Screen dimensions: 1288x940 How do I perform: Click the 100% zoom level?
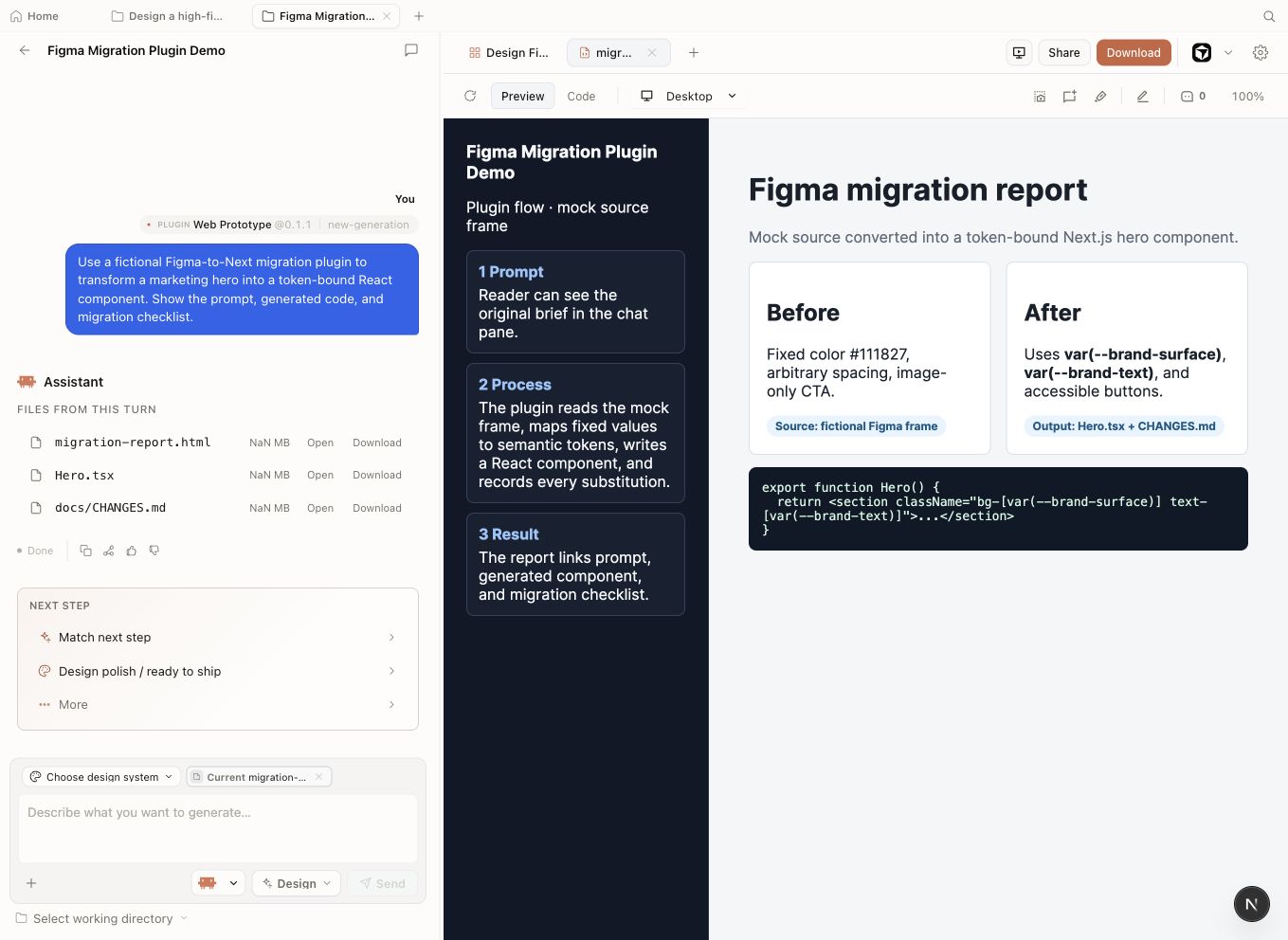point(1247,97)
